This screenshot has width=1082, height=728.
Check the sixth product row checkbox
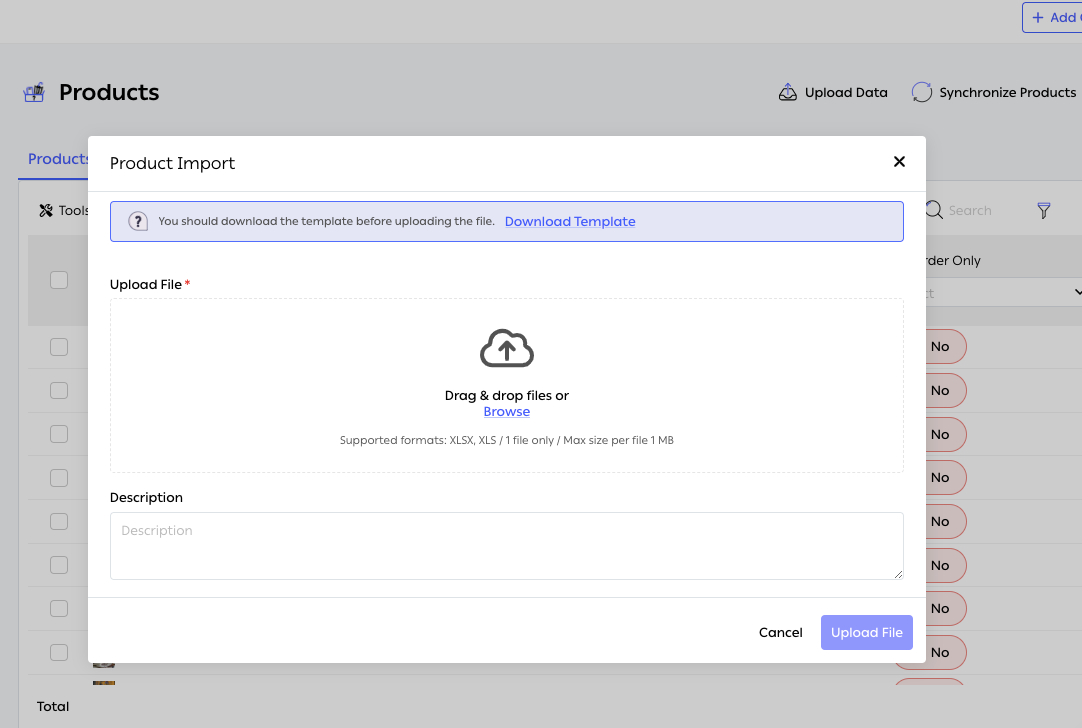[59, 565]
